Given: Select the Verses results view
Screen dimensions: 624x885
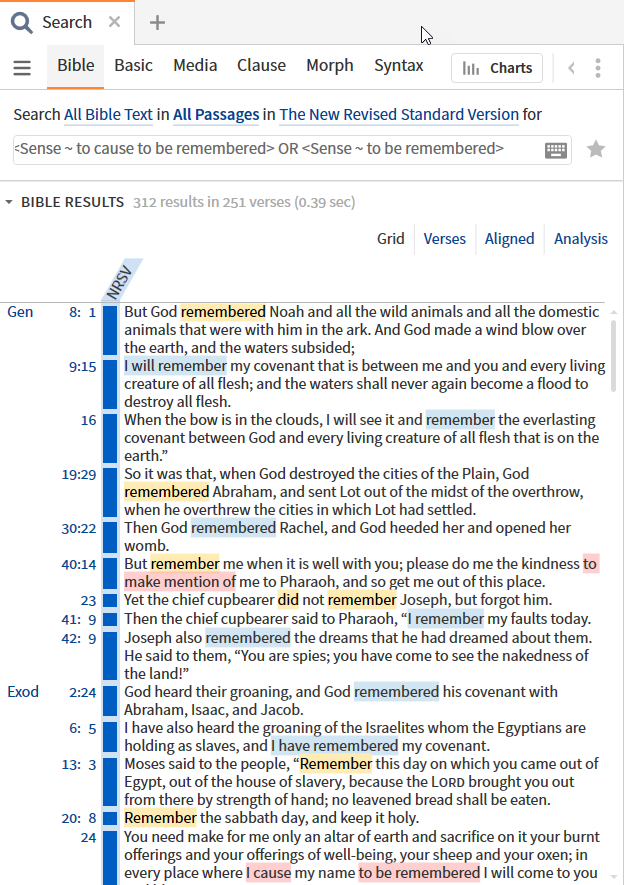Looking at the screenshot, I should click(445, 239).
